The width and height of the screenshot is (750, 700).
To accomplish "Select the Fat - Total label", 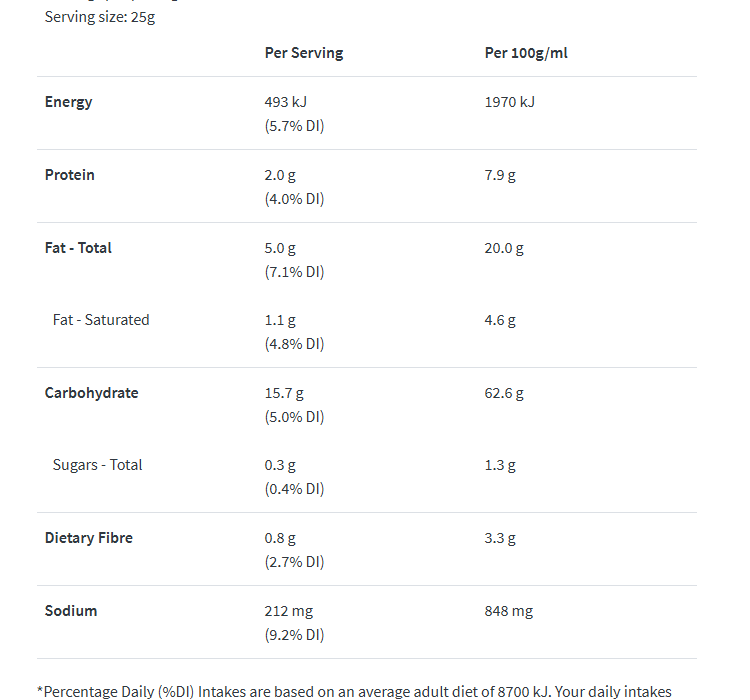I will click(x=78, y=248).
